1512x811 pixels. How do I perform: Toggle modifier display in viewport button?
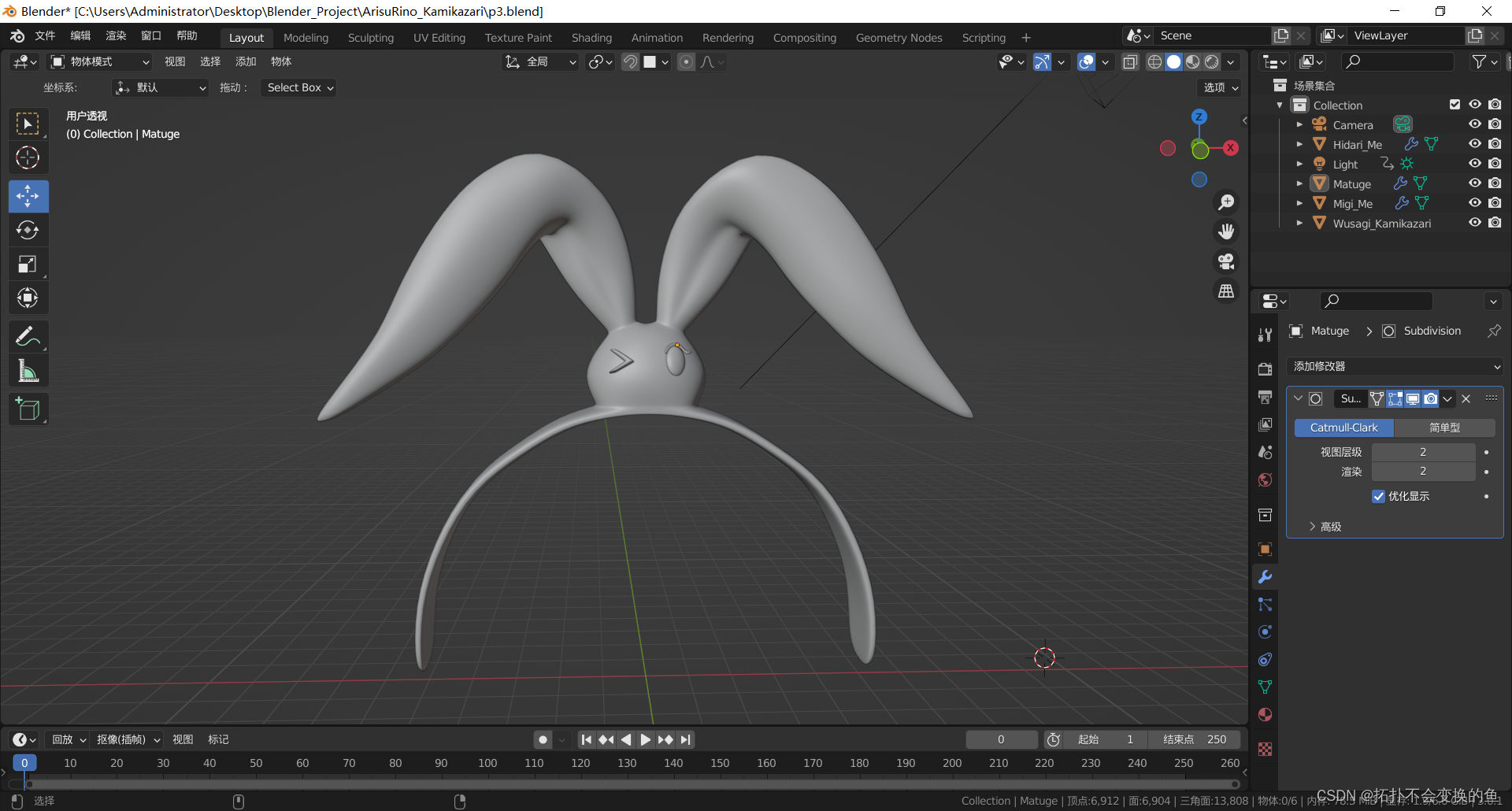1413,398
